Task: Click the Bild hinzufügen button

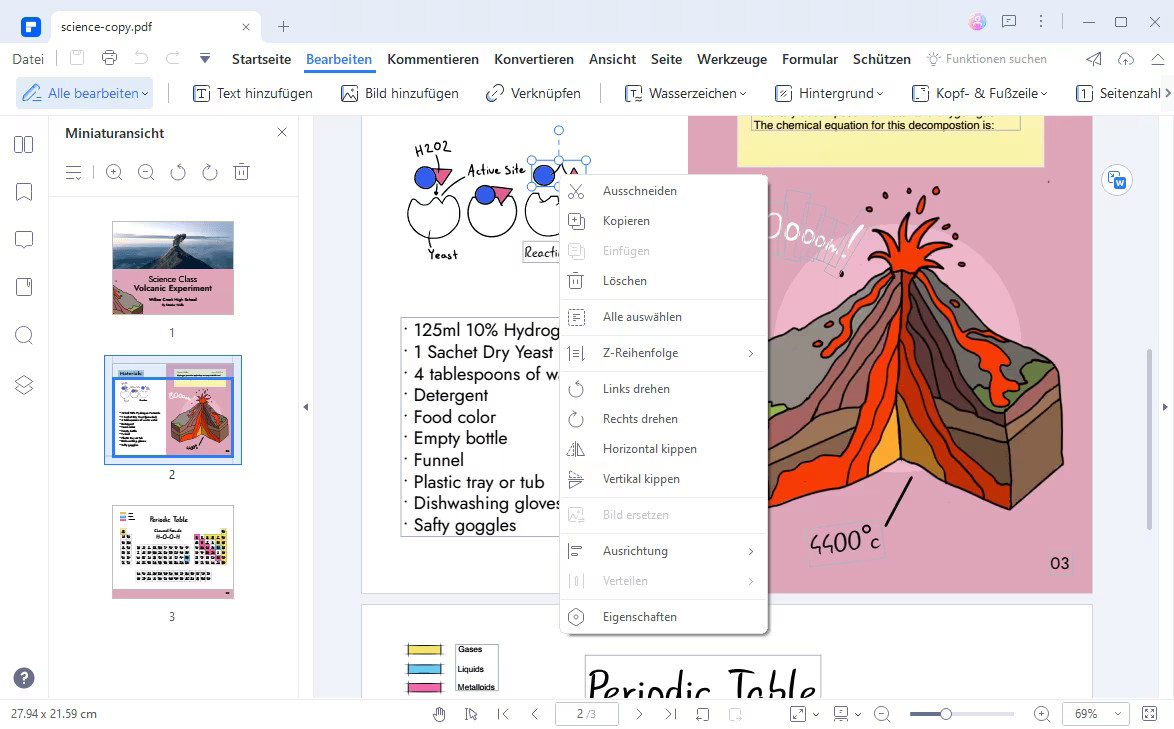Action: 399,93
